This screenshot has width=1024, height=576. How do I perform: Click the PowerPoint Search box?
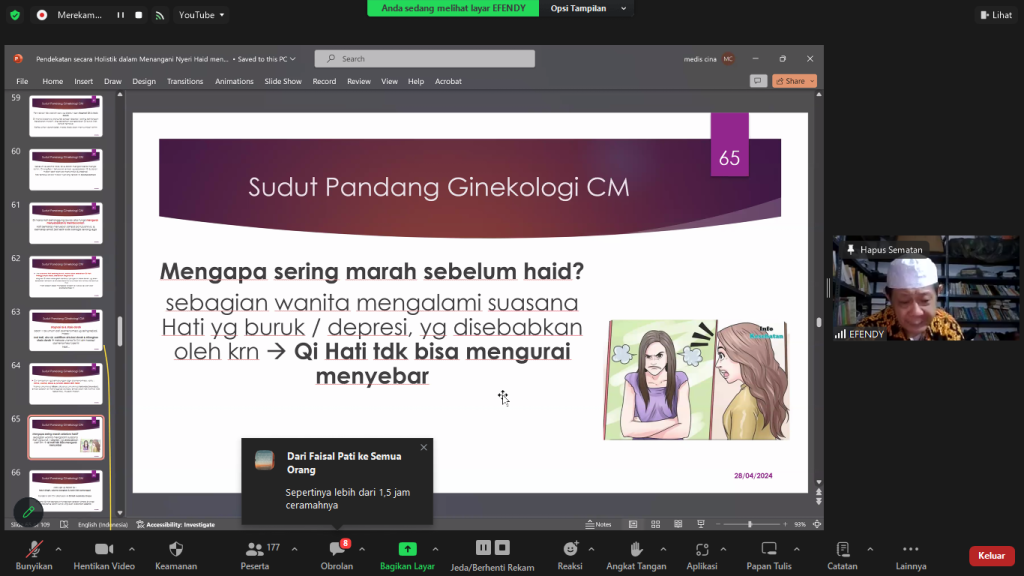[x=424, y=59]
